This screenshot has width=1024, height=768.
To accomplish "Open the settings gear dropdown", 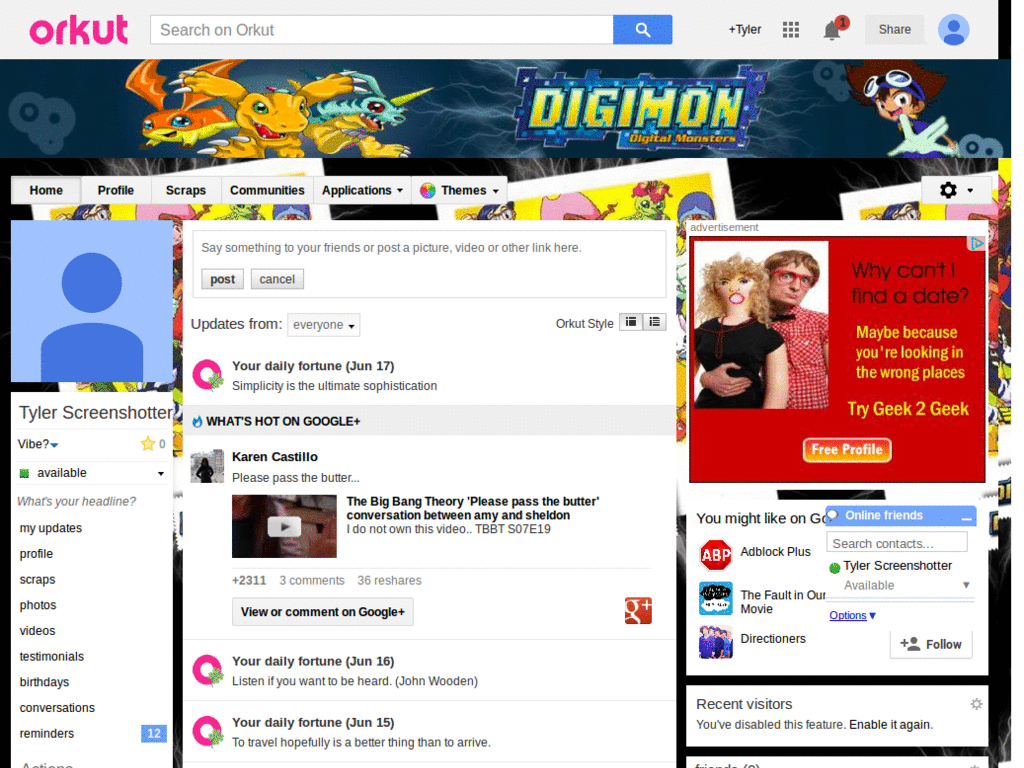I will coord(956,190).
